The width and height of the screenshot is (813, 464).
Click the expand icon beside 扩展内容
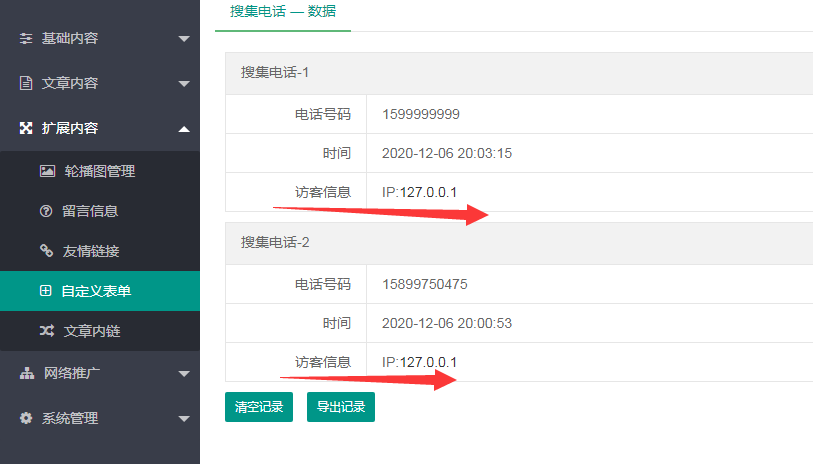pos(27,129)
